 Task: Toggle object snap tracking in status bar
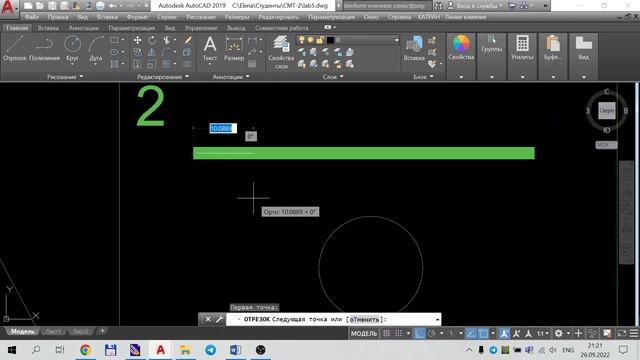point(471,333)
